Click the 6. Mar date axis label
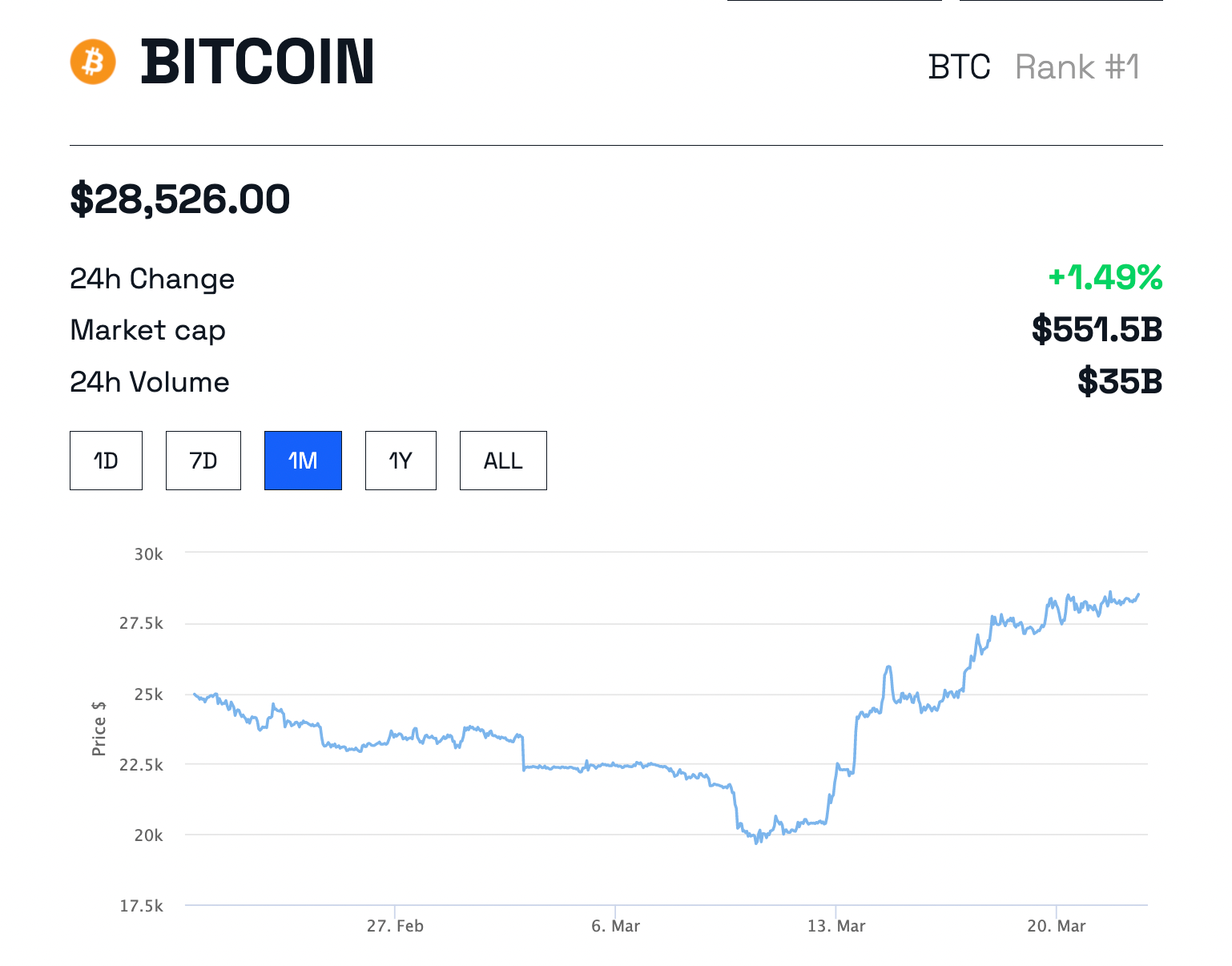The width and height of the screenshot is (1232, 966). coord(615,926)
